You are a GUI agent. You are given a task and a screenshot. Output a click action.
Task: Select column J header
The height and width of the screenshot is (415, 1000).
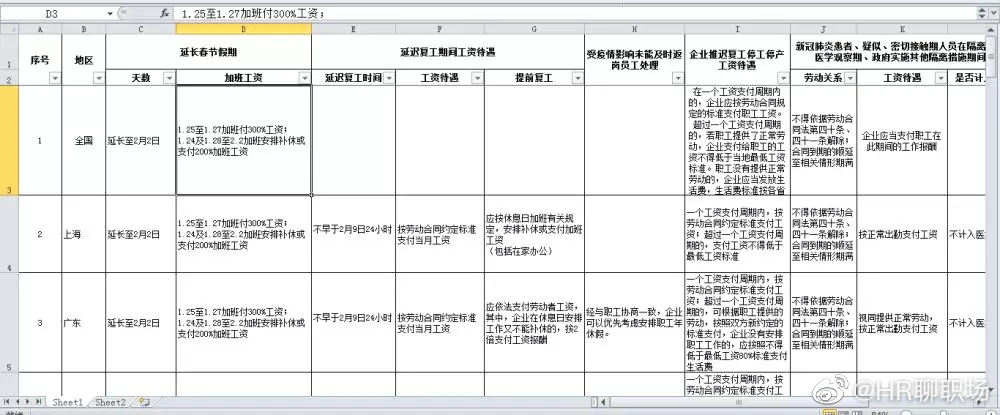pos(823,29)
